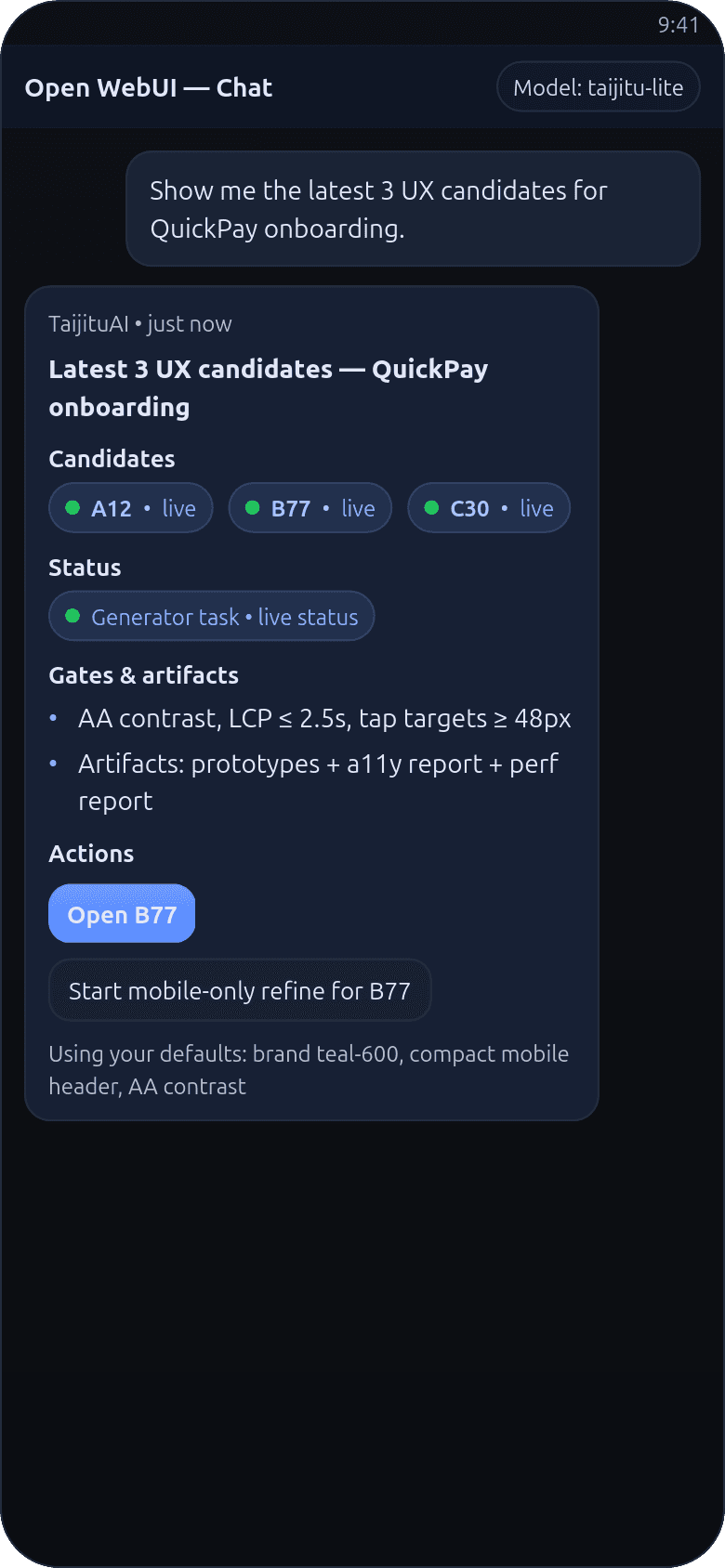
Task: Select the A12 candidate chip
Action: pos(131,508)
